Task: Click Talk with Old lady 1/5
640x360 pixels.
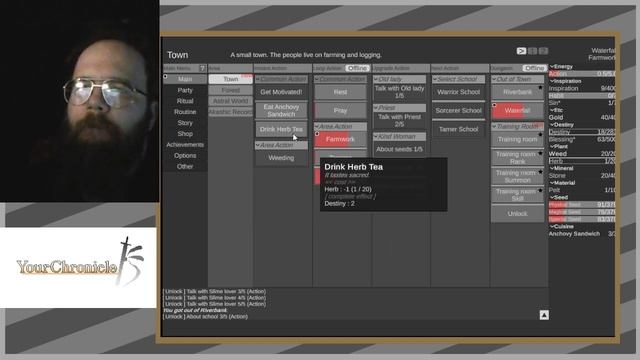Action: pos(400,92)
